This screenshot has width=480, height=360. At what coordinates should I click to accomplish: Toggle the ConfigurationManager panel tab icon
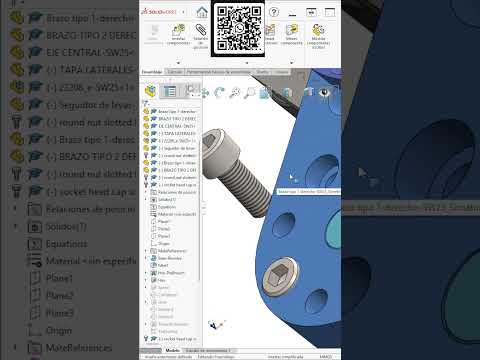pyautogui.click(x=190, y=90)
